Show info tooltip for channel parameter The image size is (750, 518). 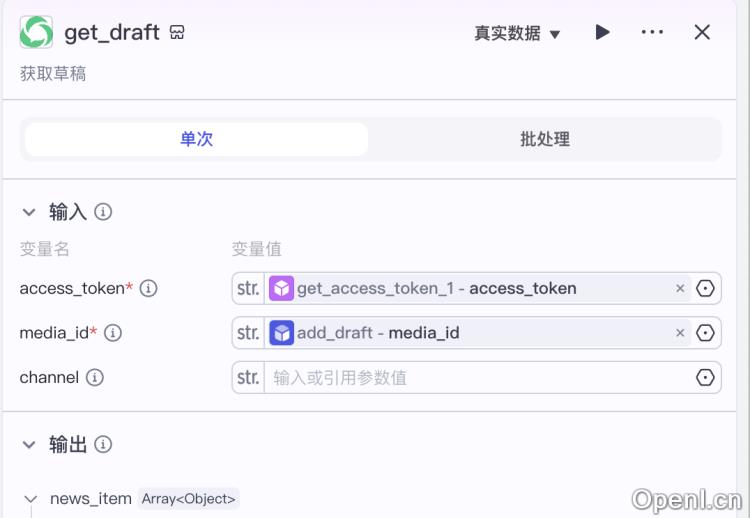95,377
